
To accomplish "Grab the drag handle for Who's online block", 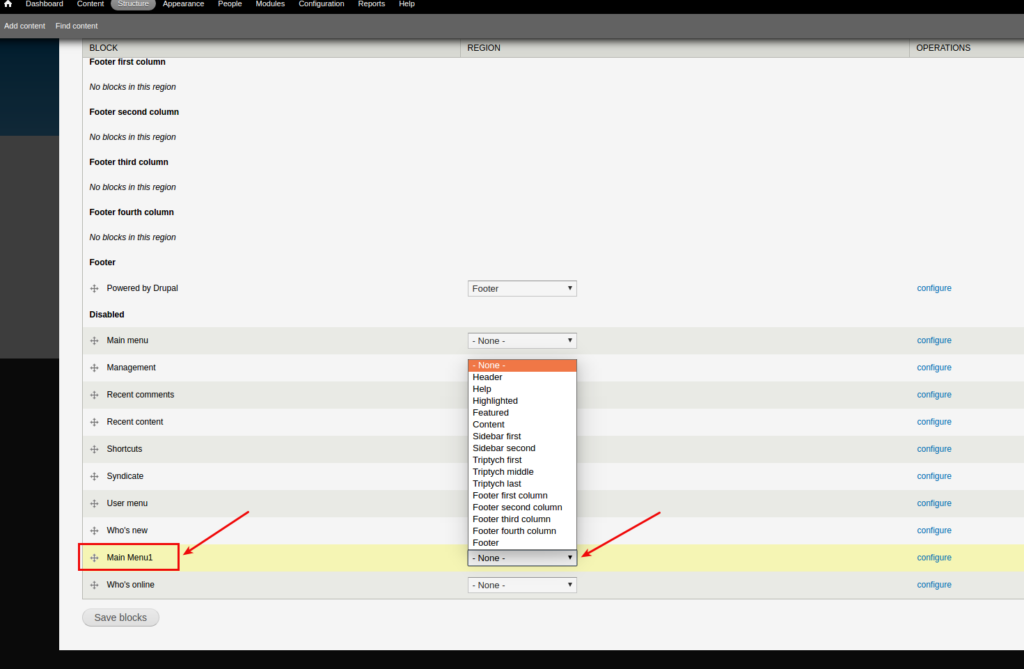I will [x=95, y=585].
